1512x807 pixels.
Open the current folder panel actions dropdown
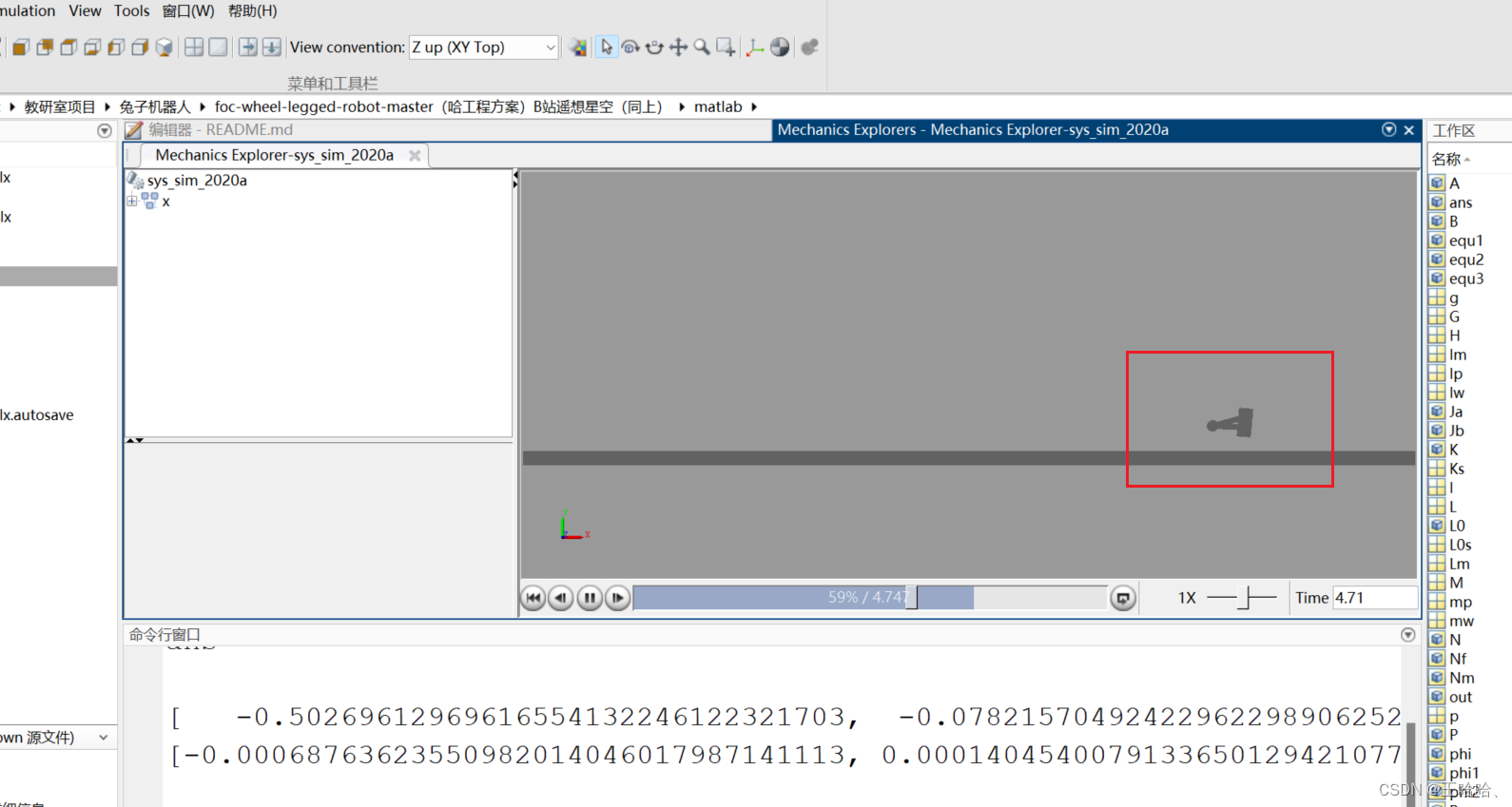105,131
